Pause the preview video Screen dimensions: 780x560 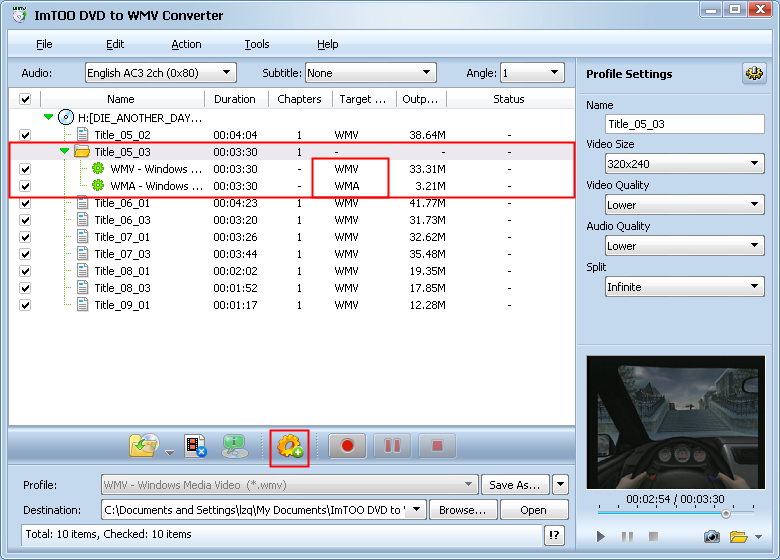627,536
